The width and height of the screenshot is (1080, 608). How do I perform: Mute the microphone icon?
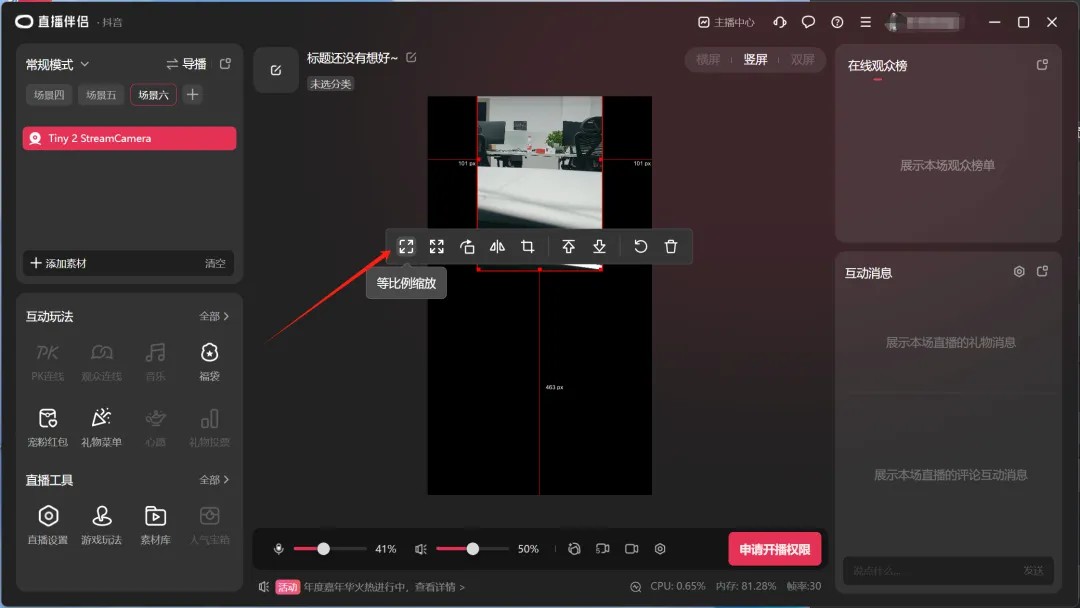pos(279,549)
